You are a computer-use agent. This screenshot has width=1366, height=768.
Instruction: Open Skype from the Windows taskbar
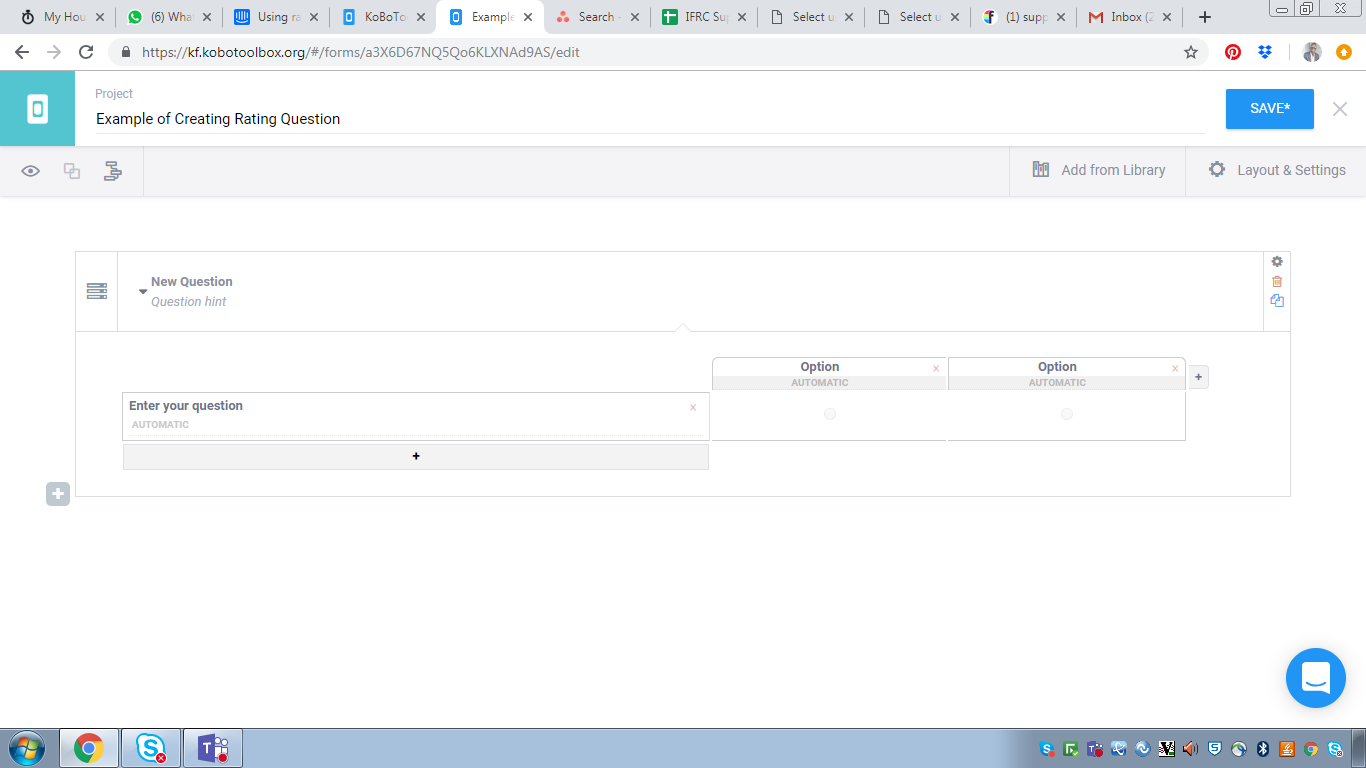coord(151,748)
